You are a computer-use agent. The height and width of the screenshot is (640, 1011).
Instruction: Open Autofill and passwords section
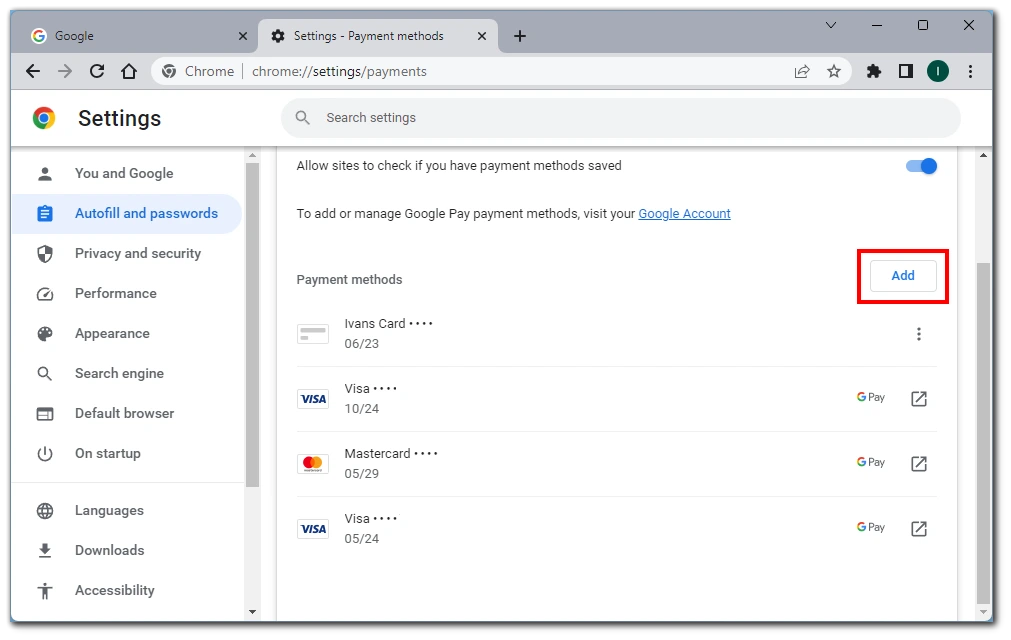[x=127, y=213]
